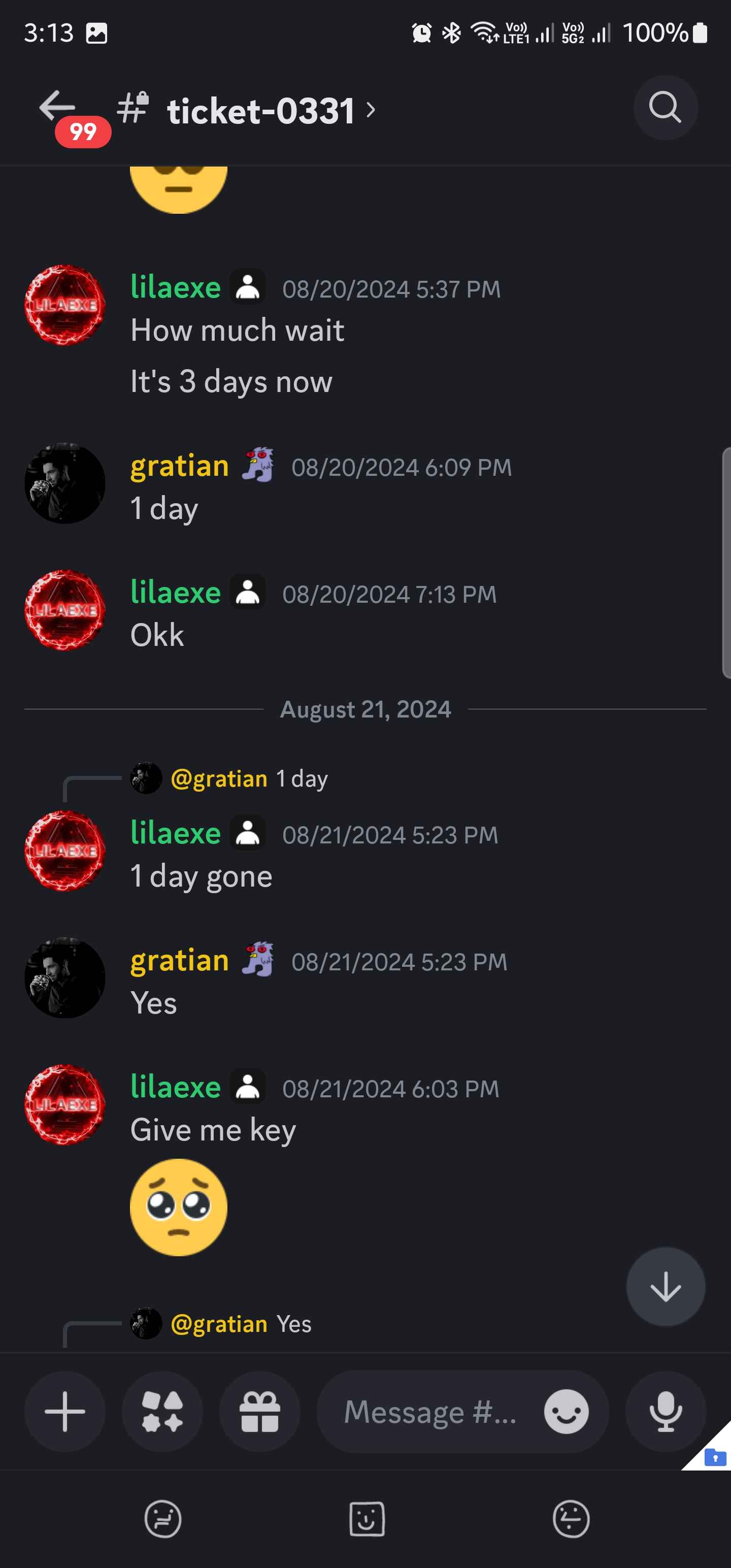Tap the bottom left emoji face icon
This screenshot has width=731, height=1568.
click(162, 1519)
